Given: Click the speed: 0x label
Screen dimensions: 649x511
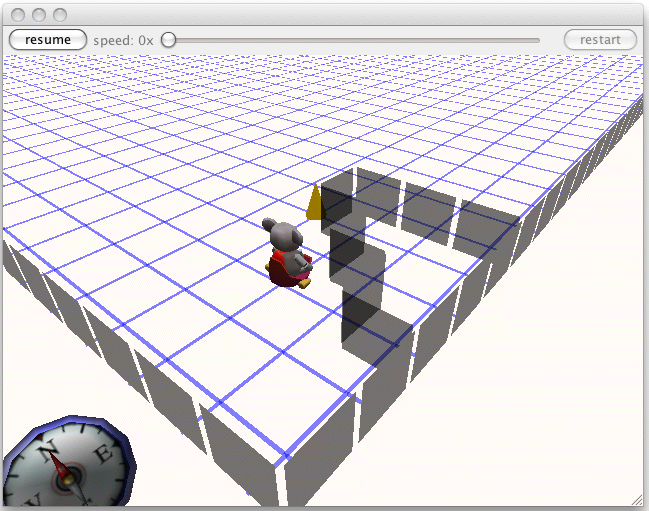Looking at the screenshot, I should 123,40.
